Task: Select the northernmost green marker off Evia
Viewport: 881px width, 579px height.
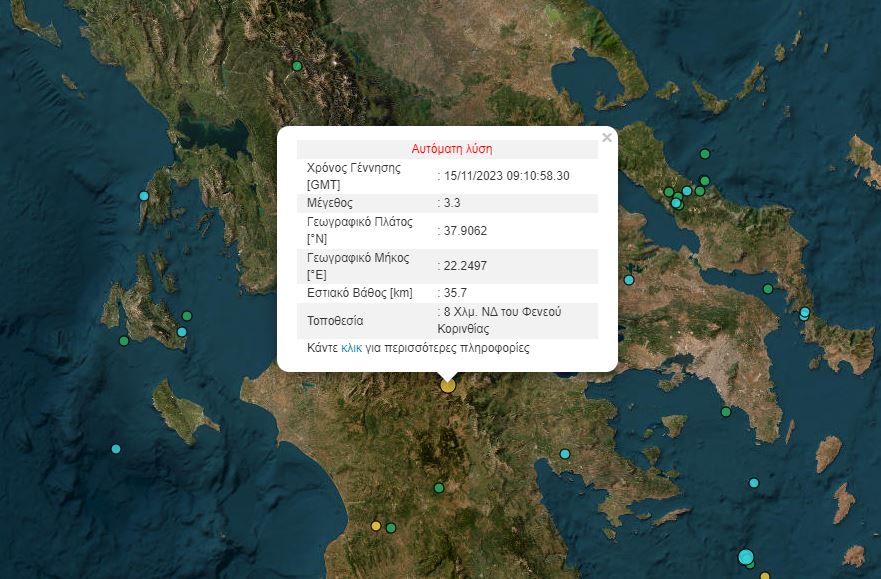Action: point(705,154)
